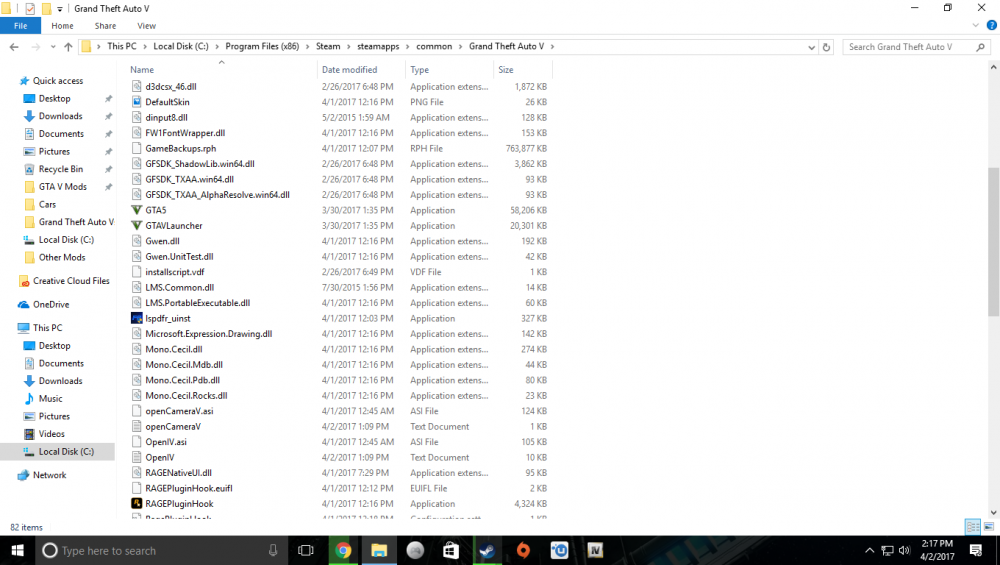Screen dimensions: 1000x565
Task: Expand the chevron after Steam in path
Action: 348,47
